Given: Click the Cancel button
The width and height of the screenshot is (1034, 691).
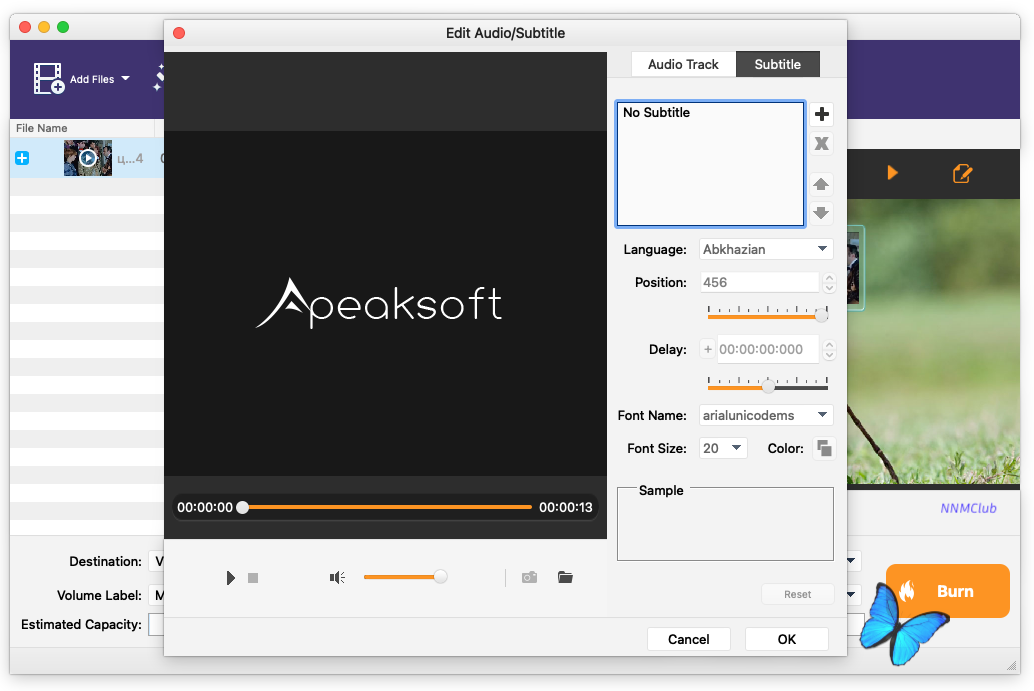Looking at the screenshot, I should [x=688, y=639].
